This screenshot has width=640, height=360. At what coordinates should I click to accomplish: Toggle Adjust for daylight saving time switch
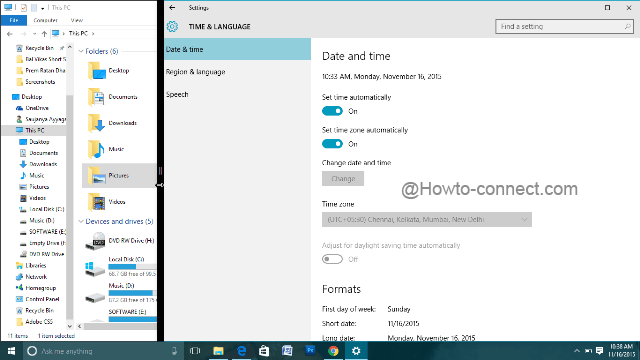point(332,259)
